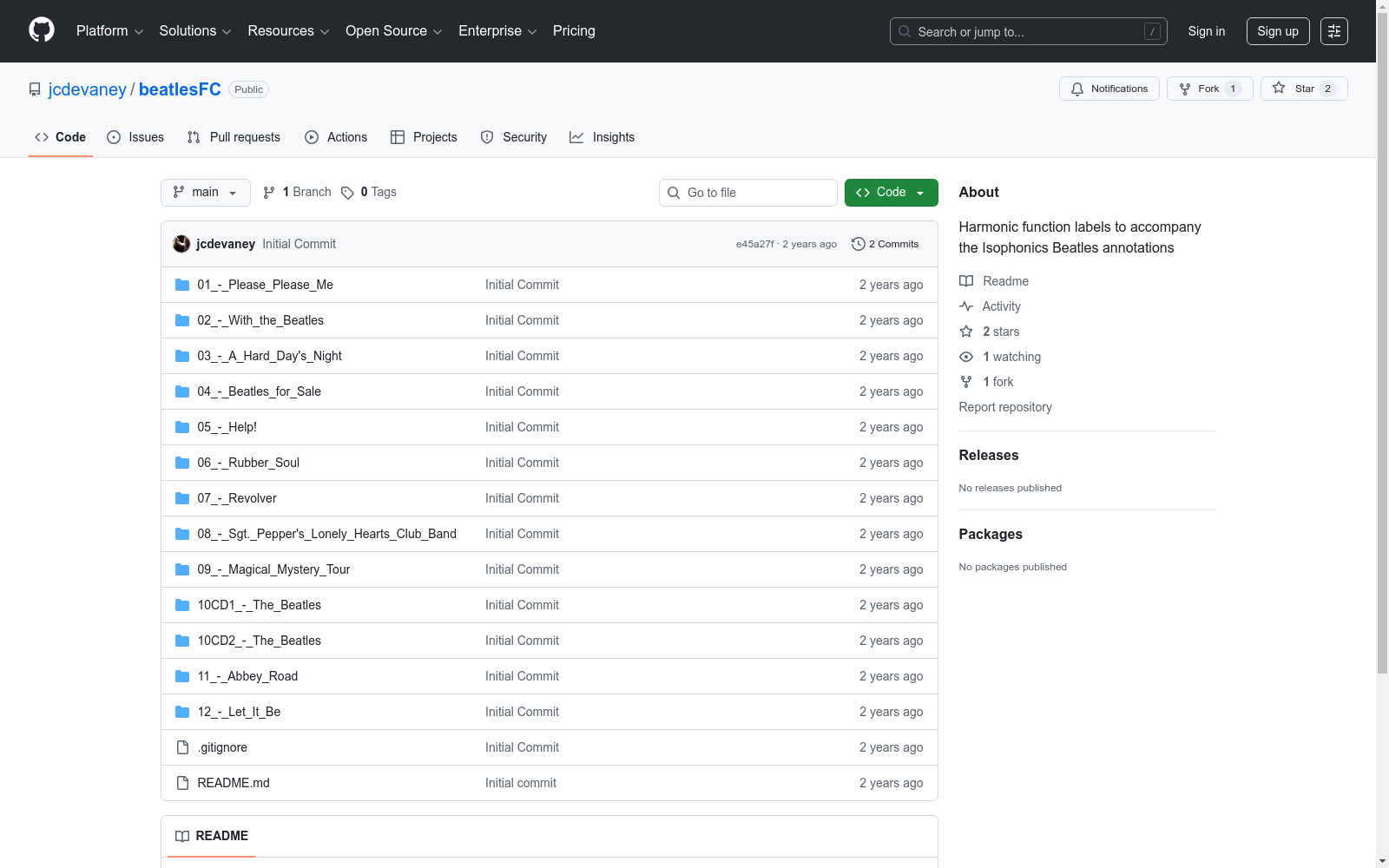Open the beatlesFC repository name link

tap(180, 89)
